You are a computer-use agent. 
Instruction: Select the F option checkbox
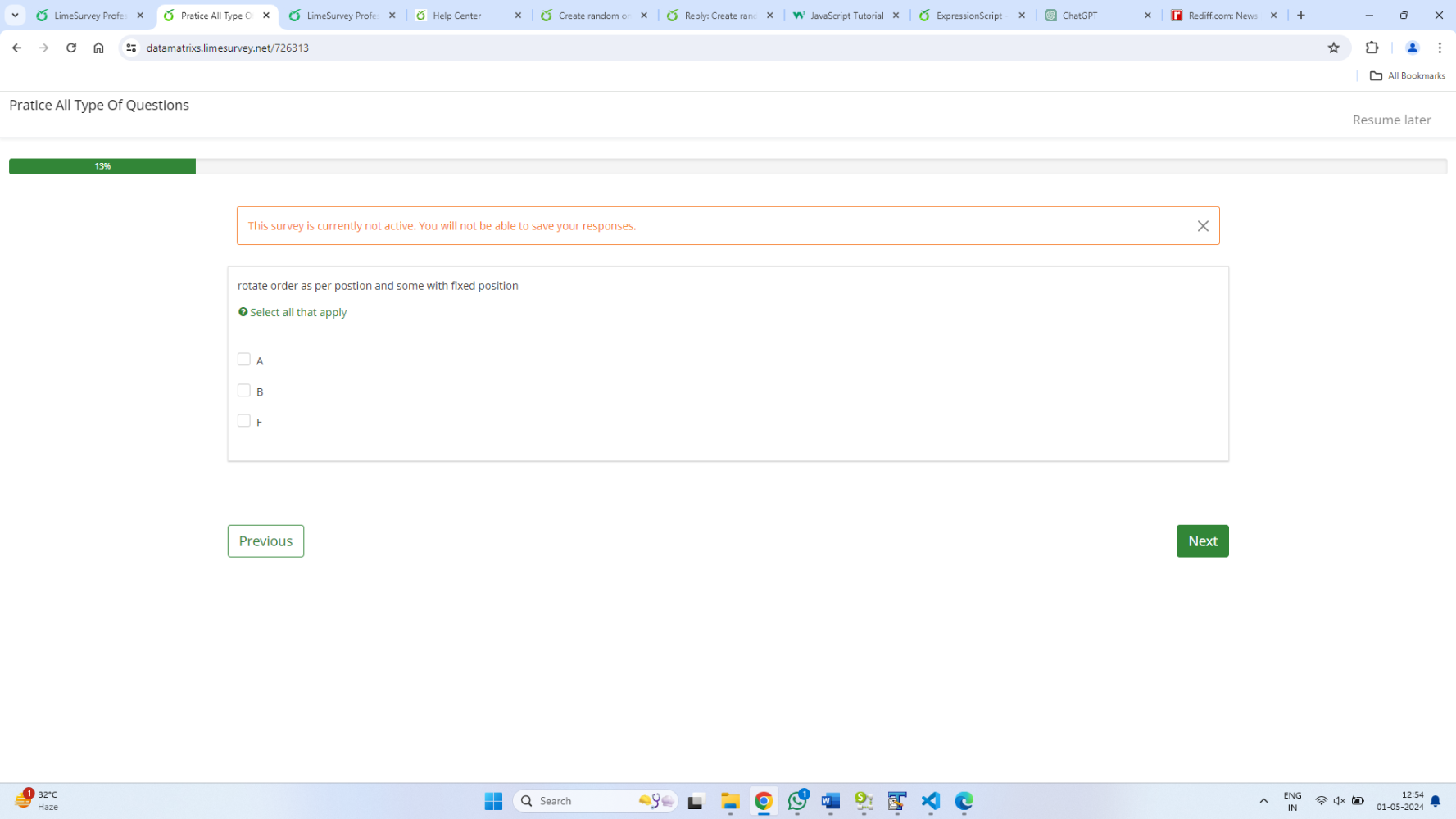point(243,421)
